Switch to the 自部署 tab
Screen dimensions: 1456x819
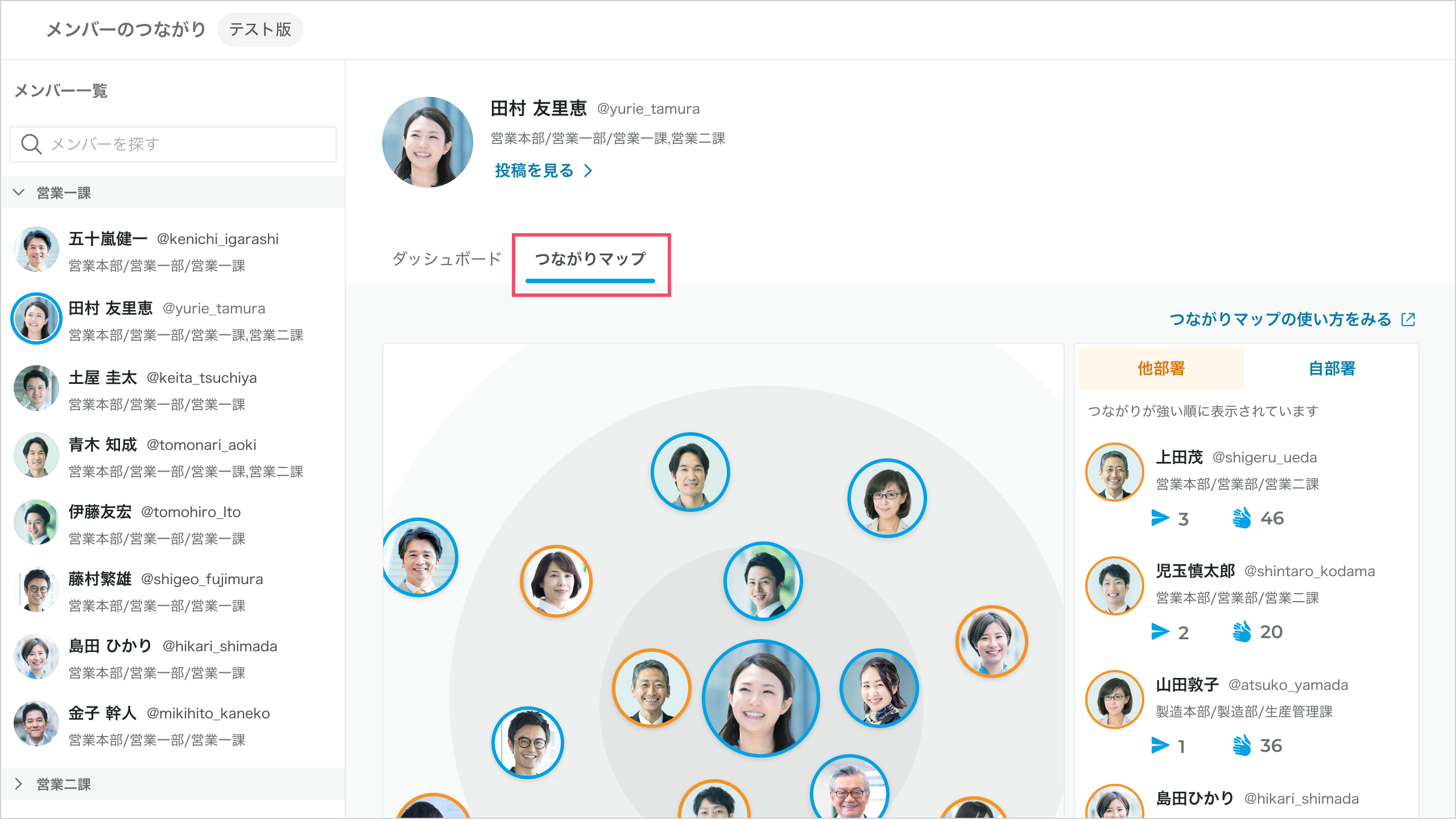tap(1331, 369)
